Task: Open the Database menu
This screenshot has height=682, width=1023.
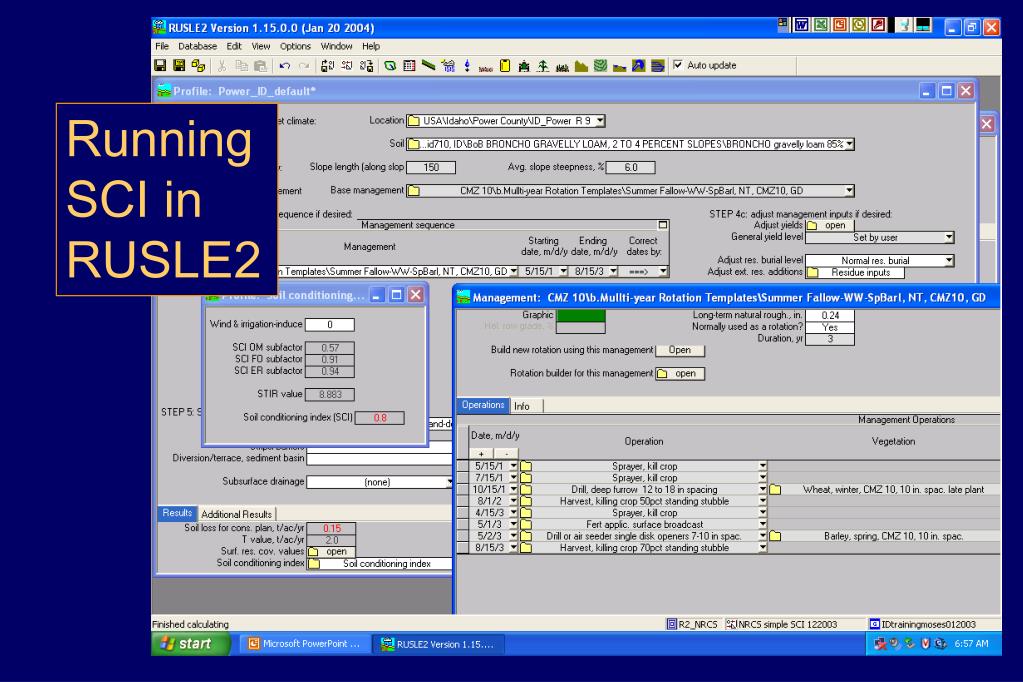Action: (198, 46)
